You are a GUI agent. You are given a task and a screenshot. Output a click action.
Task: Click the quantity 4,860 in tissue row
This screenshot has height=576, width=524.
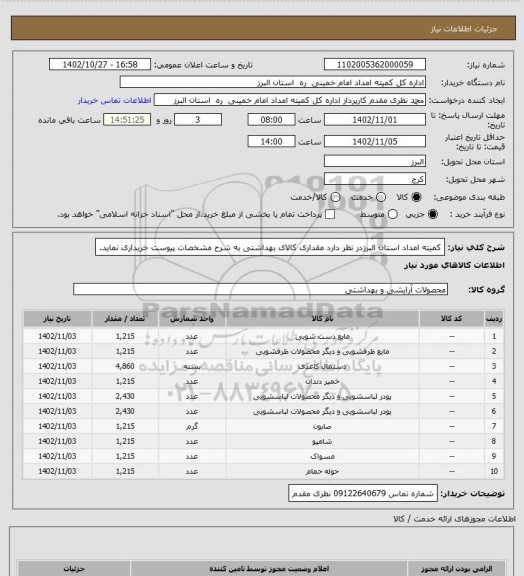pos(125,366)
